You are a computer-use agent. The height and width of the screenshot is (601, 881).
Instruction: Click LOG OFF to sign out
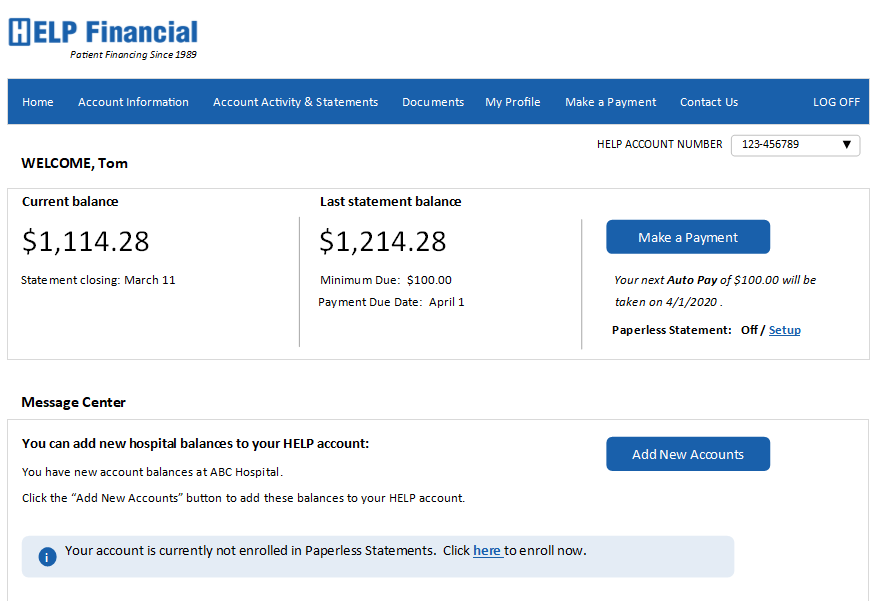coord(836,101)
